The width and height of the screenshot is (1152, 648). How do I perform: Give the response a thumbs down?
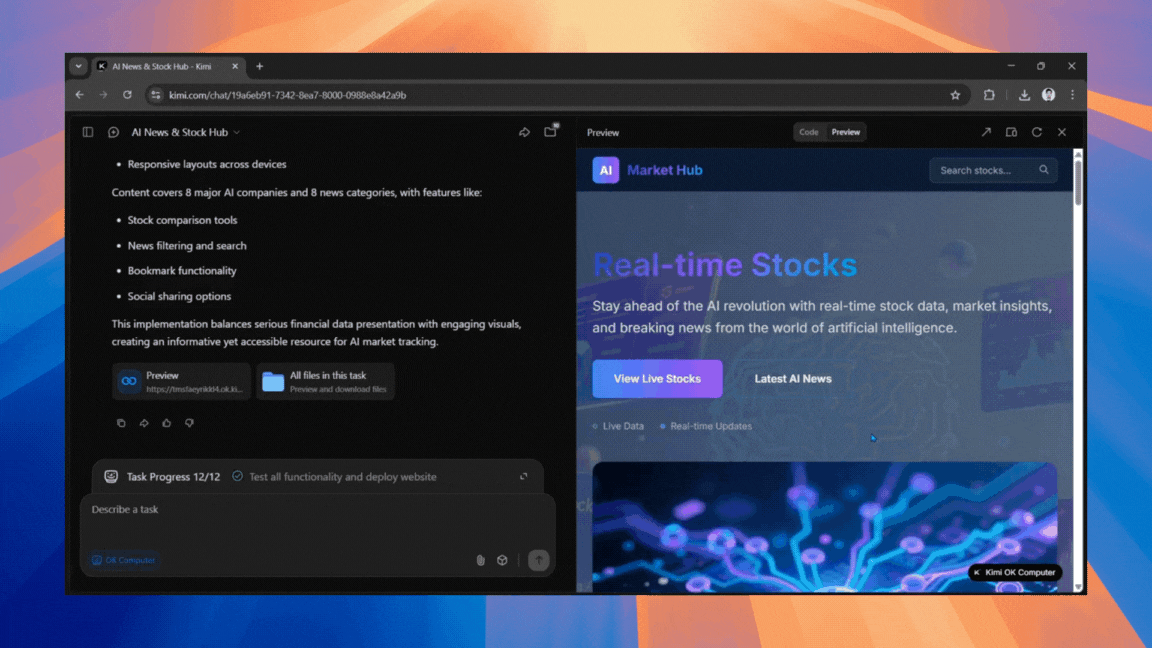point(189,423)
